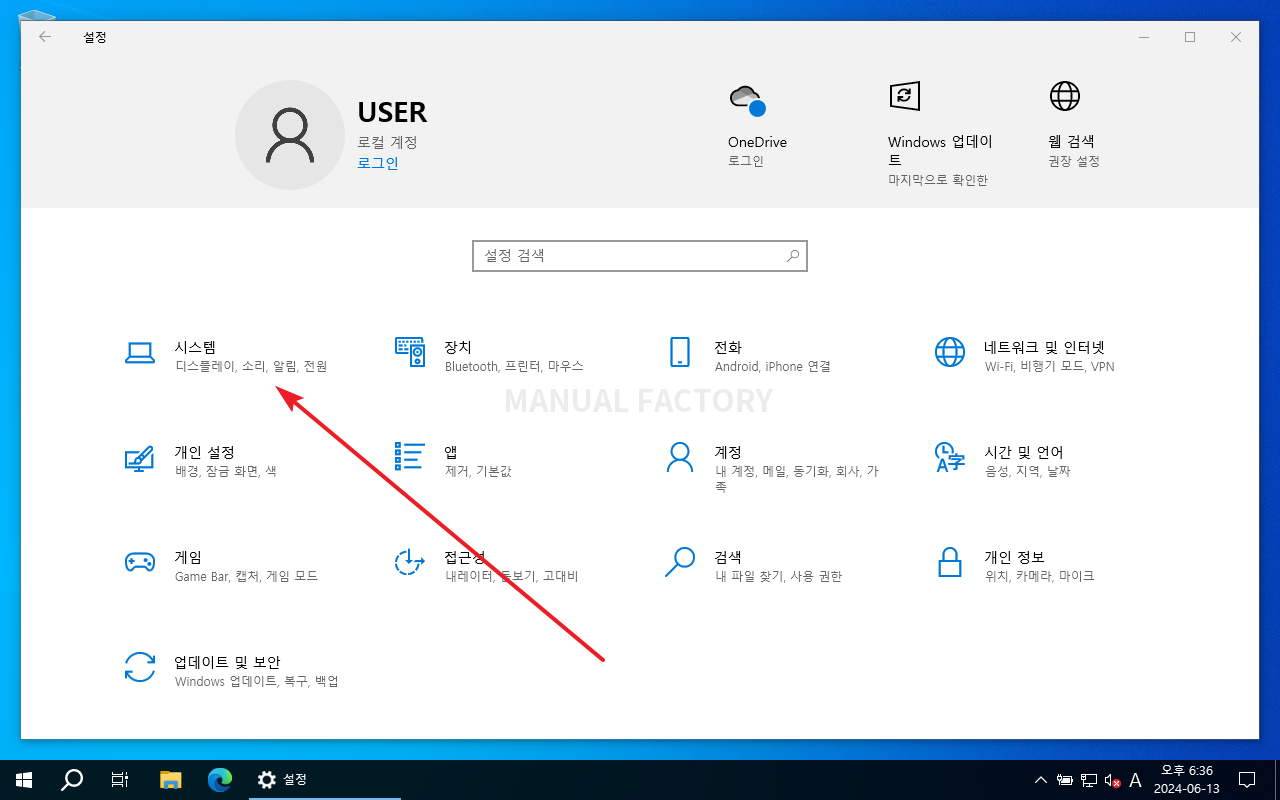Click the 로그인 link under USER
The height and width of the screenshot is (800, 1280).
tap(378, 163)
